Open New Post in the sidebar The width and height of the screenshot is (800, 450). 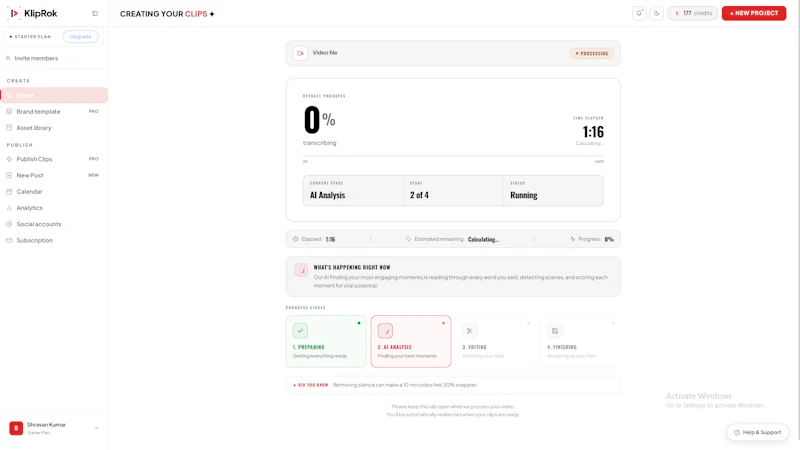54,176
